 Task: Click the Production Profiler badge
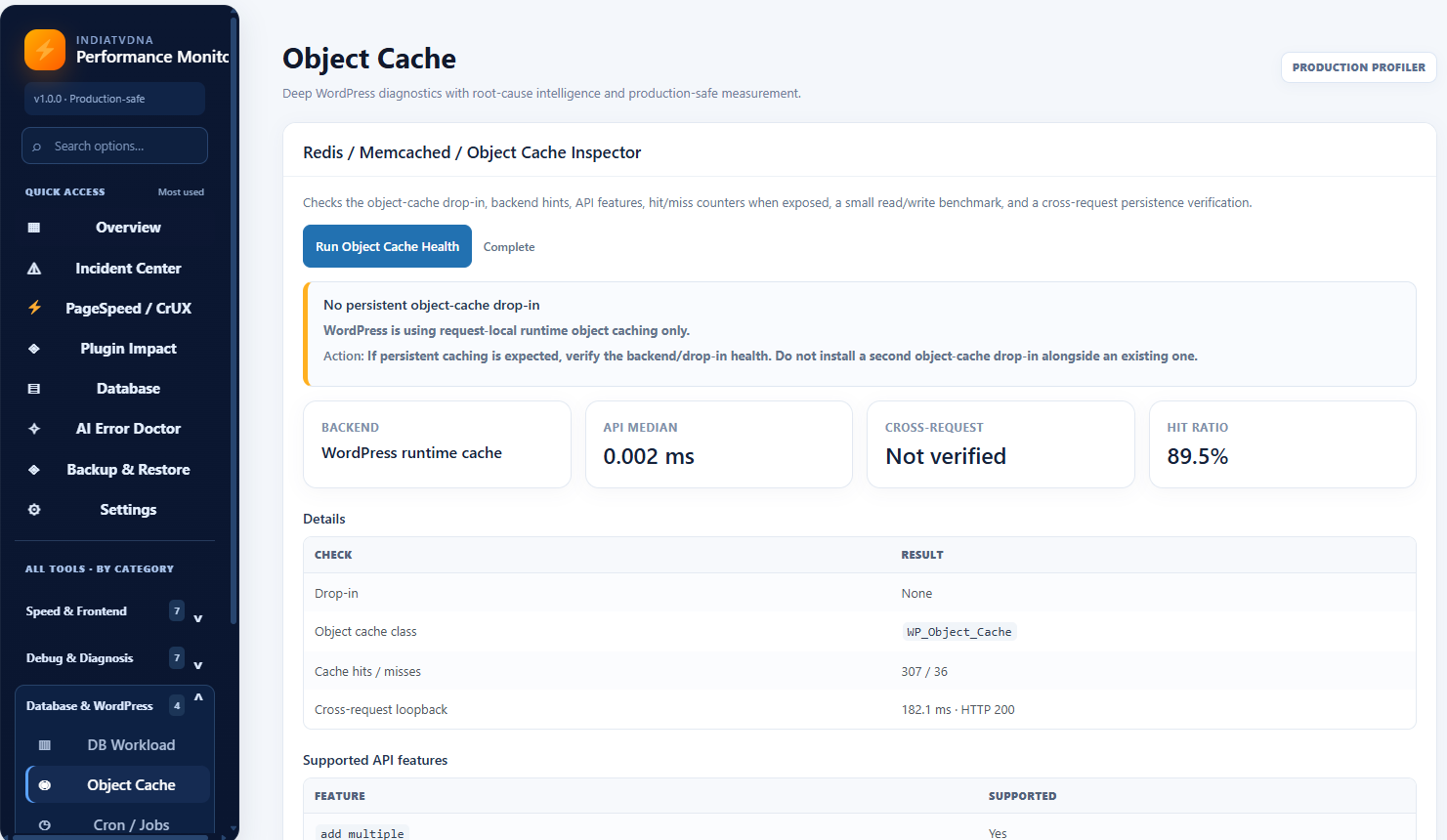point(1358,67)
